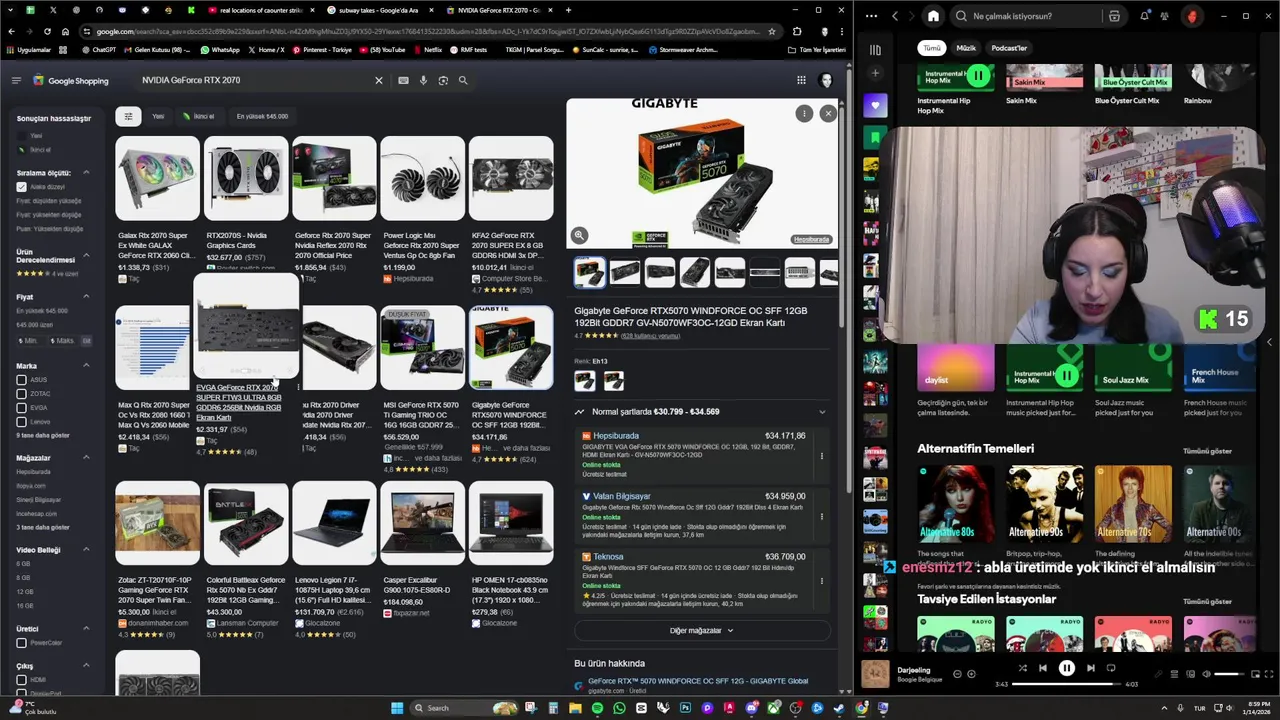The image size is (1280, 720).
Task: Submit search with magnifier icon
Action: [463, 80]
